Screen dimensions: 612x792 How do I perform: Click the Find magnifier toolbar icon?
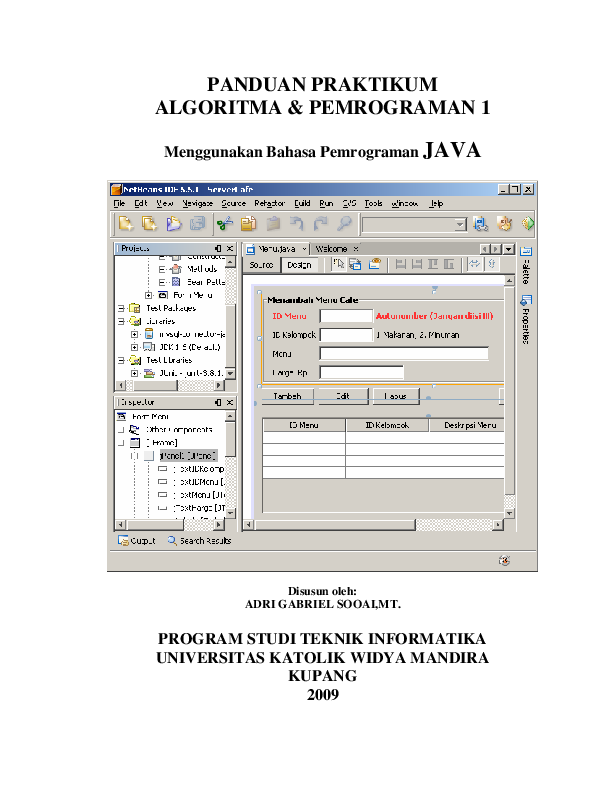click(344, 224)
